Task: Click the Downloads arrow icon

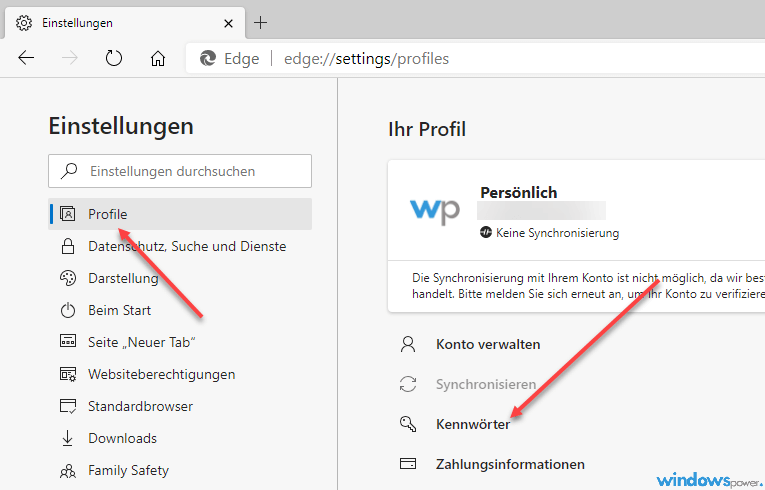Action: pyautogui.click(x=68, y=438)
